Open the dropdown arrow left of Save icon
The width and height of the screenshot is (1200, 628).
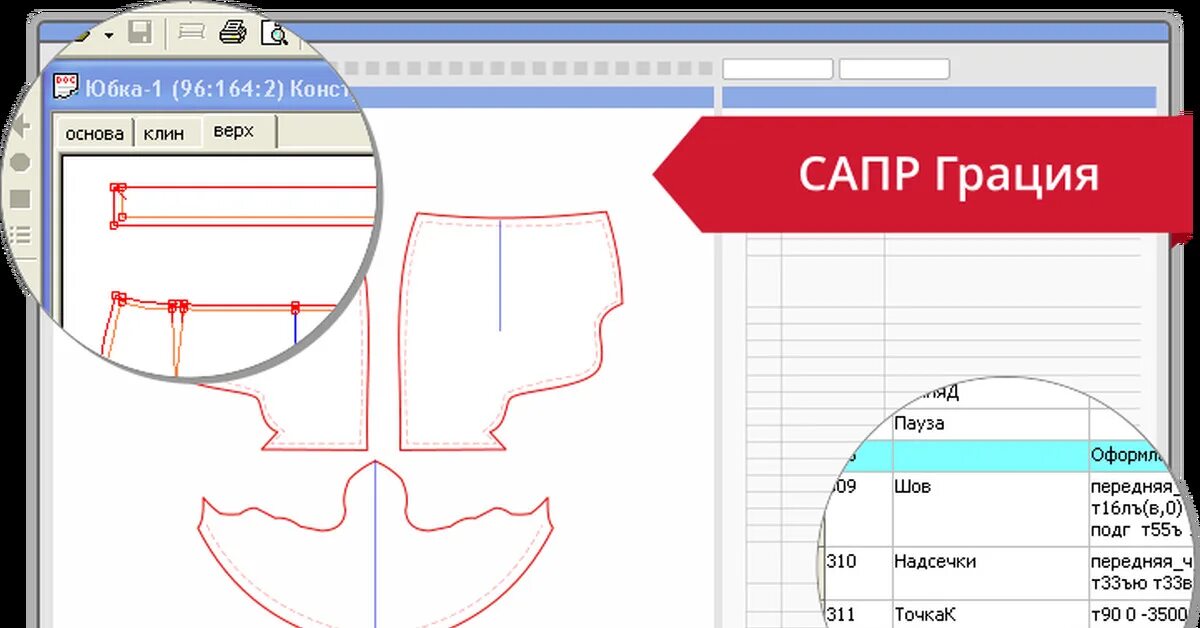tap(108, 35)
